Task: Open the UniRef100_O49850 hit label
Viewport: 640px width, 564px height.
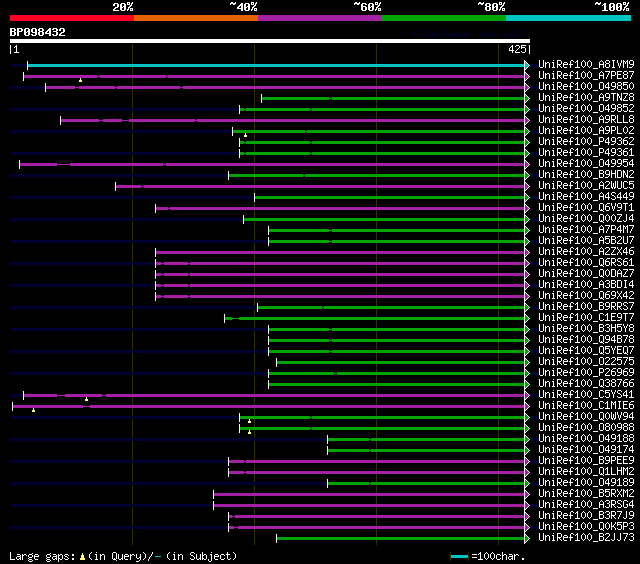Action: pyautogui.click(x=586, y=87)
